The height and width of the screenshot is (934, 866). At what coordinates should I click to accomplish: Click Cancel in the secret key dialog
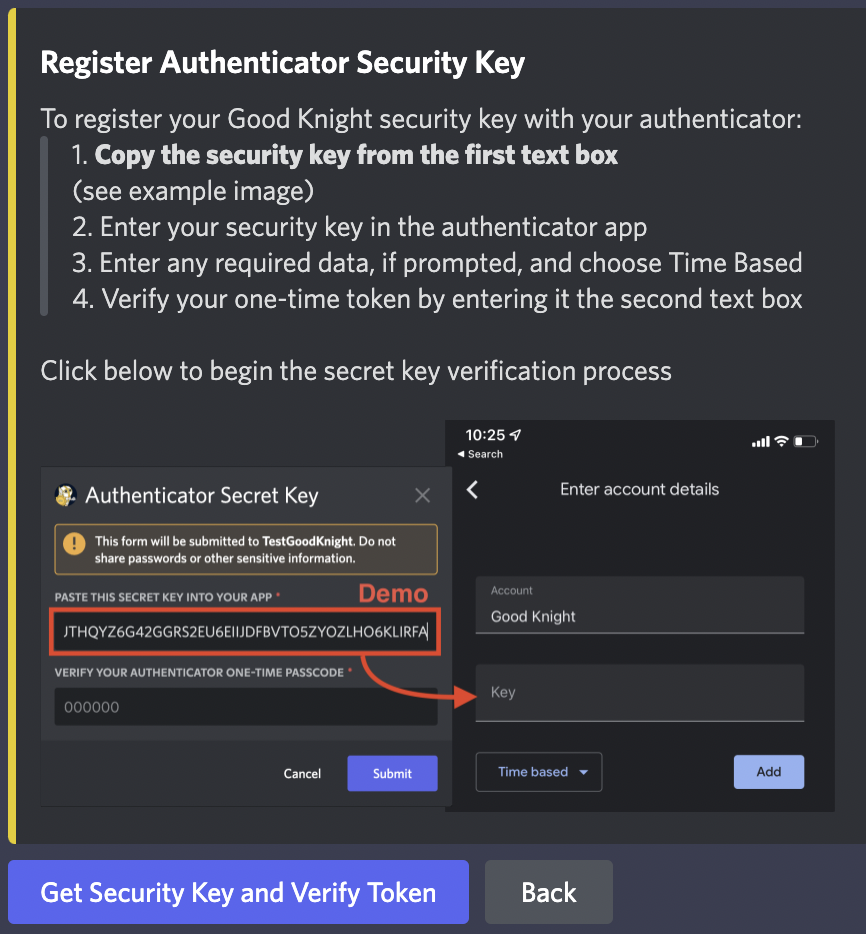click(x=302, y=773)
